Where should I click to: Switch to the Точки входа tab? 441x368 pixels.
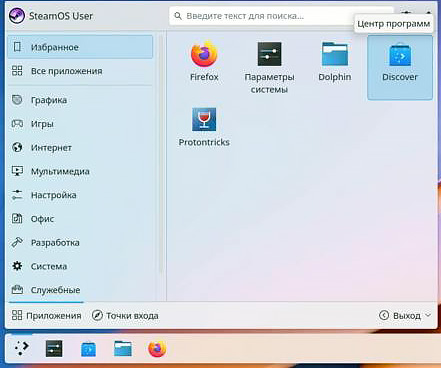(125, 315)
